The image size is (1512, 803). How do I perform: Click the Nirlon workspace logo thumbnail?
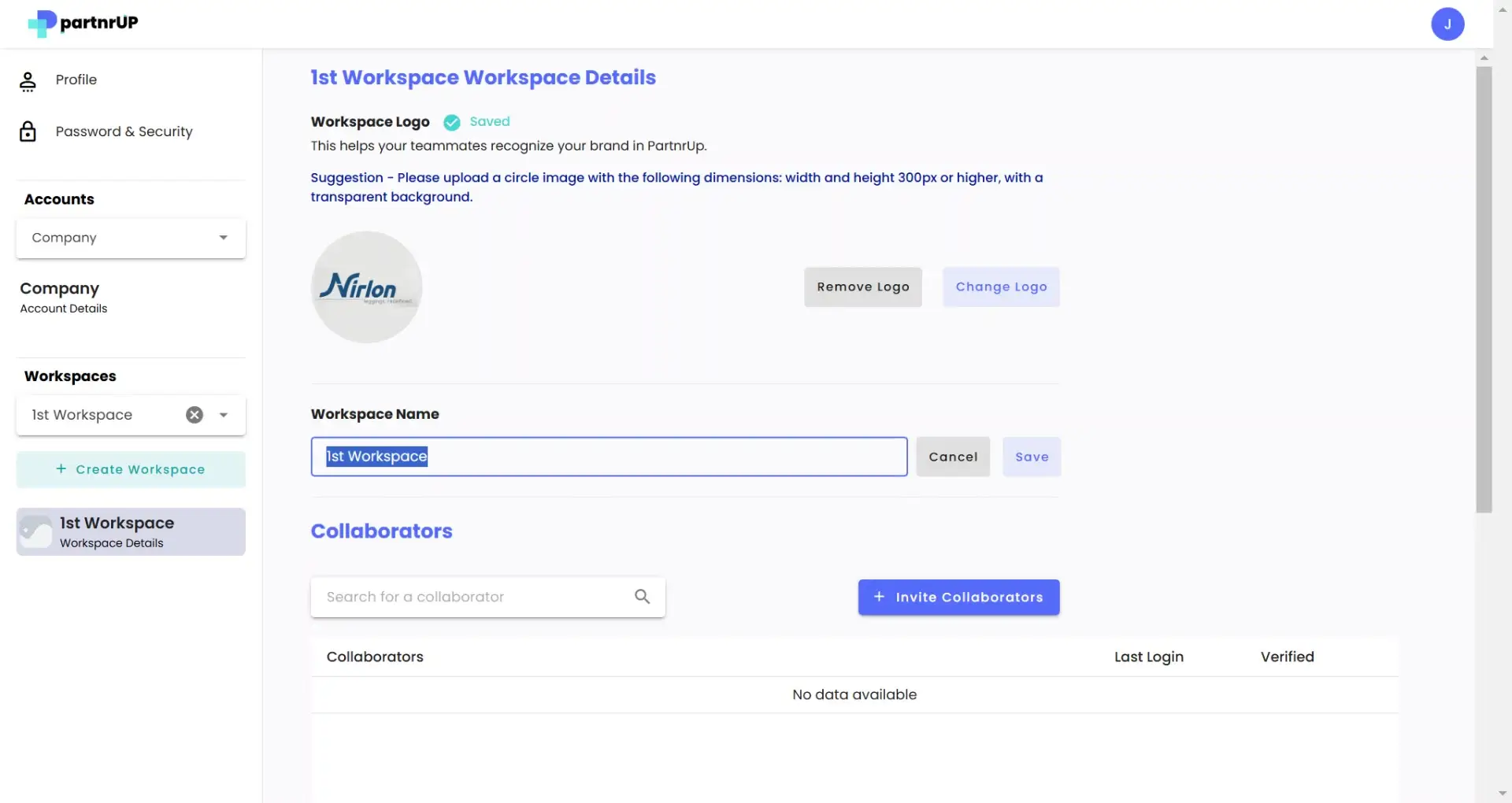click(x=365, y=287)
